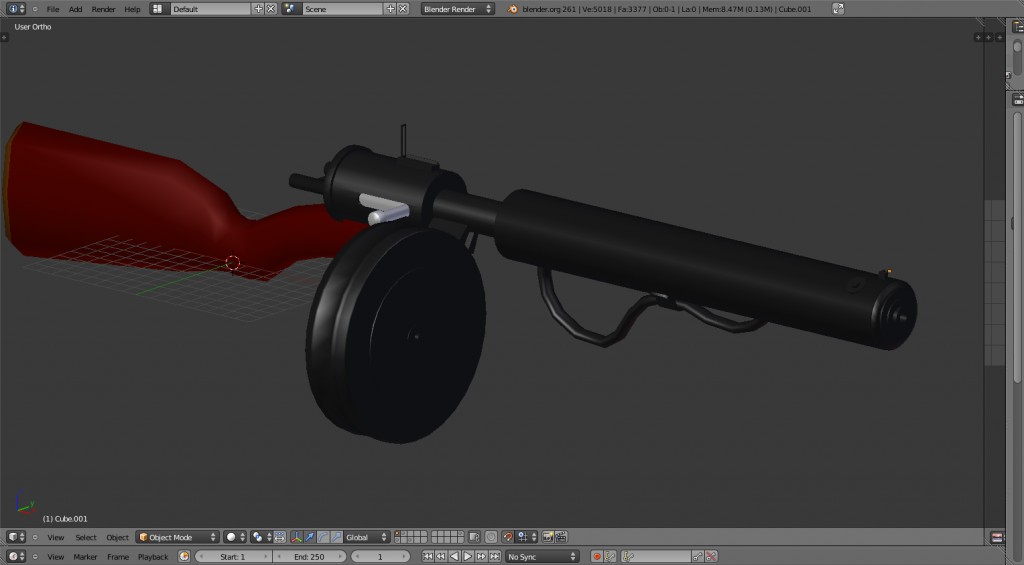The image size is (1024, 565).
Task: Toggle the 3D manipulator widget icon
Action: 297,537
